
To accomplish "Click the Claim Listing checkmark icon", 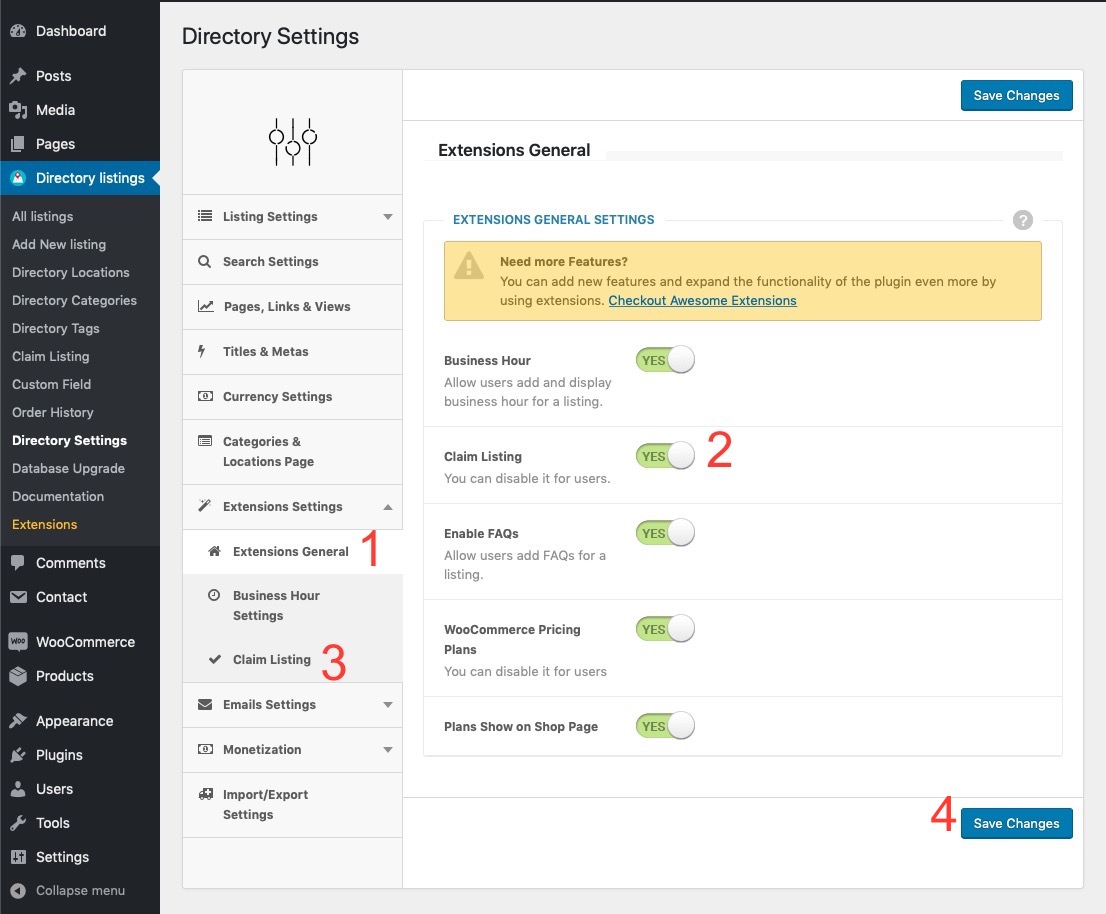I will pyautogui.click(x=215, y=659).
